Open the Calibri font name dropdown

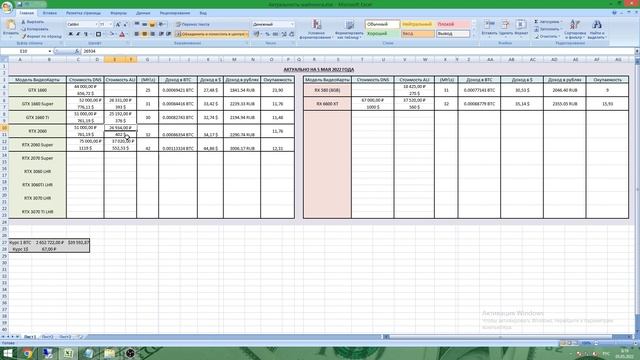pos(96,24)
